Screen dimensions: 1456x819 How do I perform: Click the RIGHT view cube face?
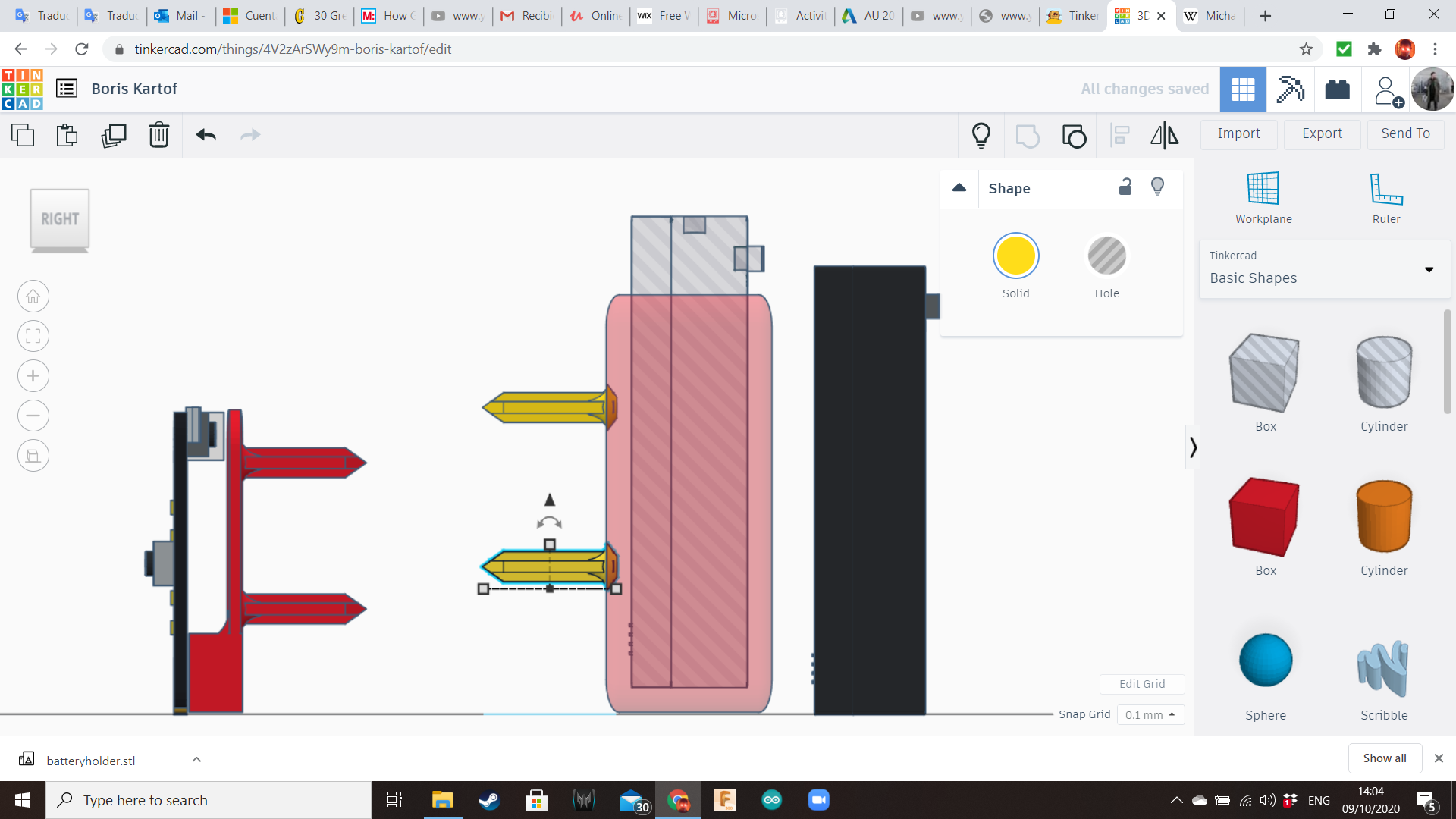(x=60, y=218)
